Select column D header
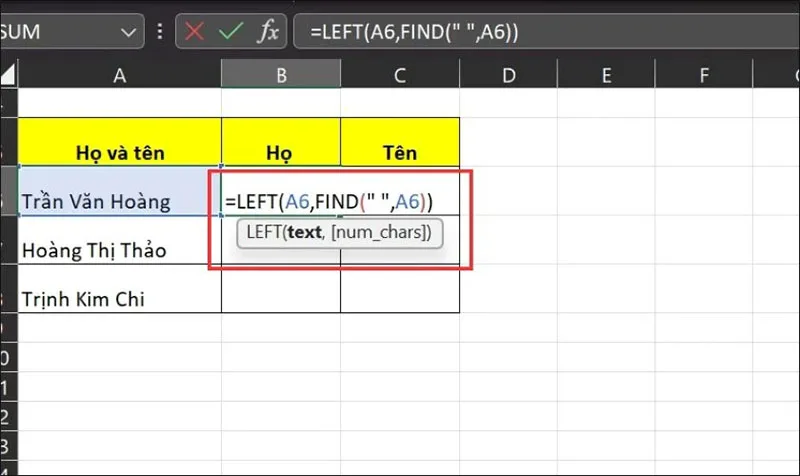 click(508, 74)
